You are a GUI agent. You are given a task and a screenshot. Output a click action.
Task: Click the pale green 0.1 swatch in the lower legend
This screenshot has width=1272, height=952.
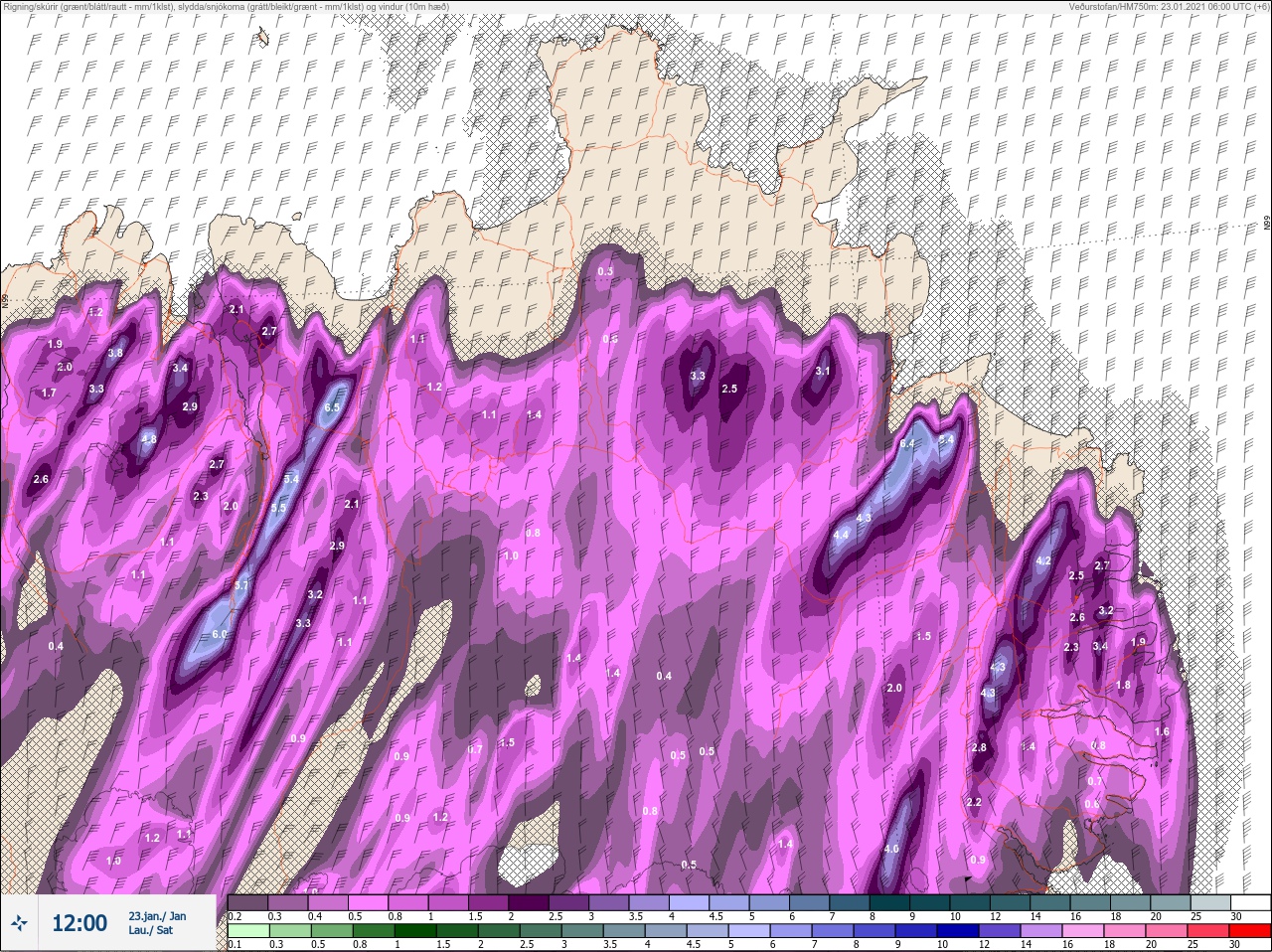click(x=248, y=930)
